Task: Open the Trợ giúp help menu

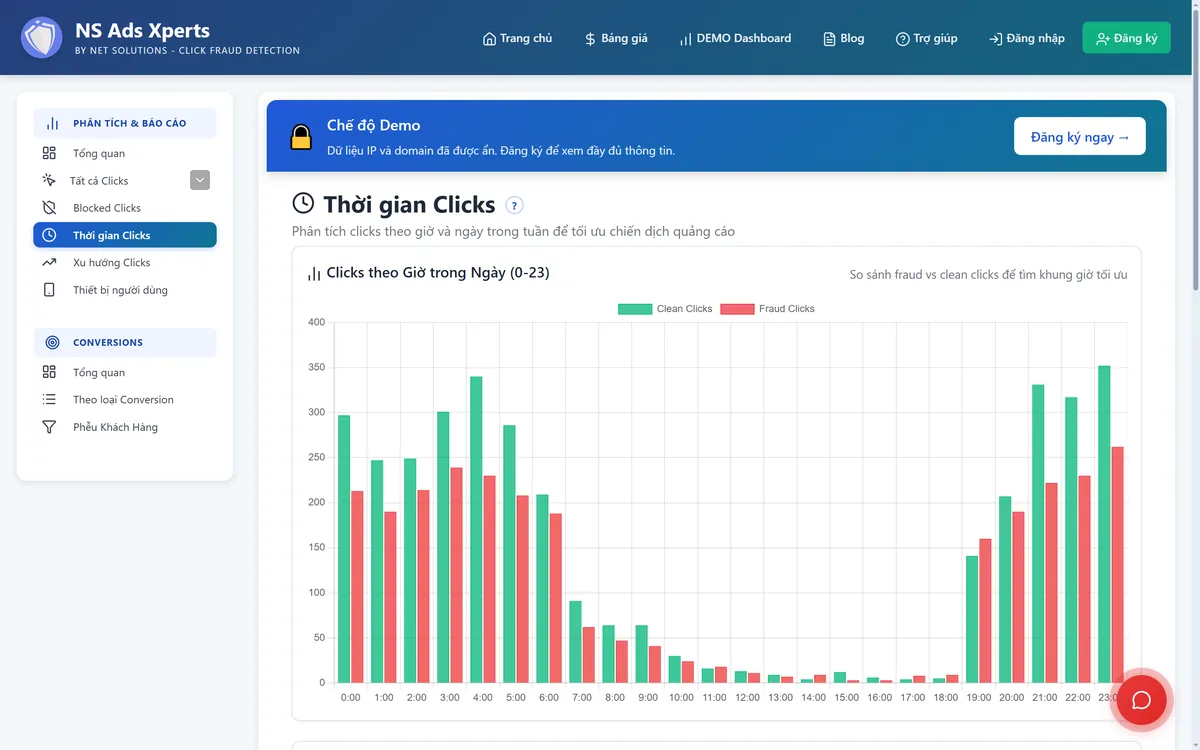Action: (x=927, y=38)
